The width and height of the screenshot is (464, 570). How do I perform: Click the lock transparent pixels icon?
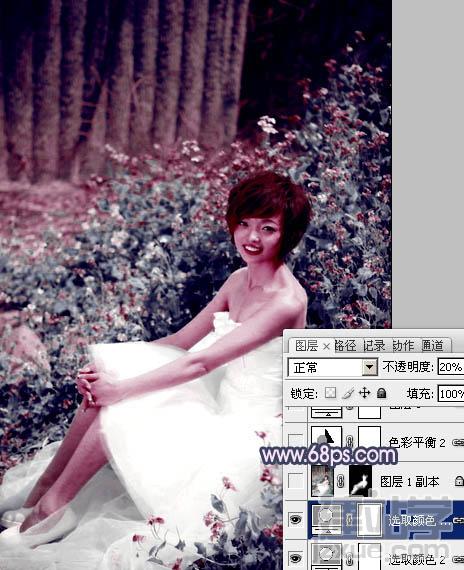[330, 393]
